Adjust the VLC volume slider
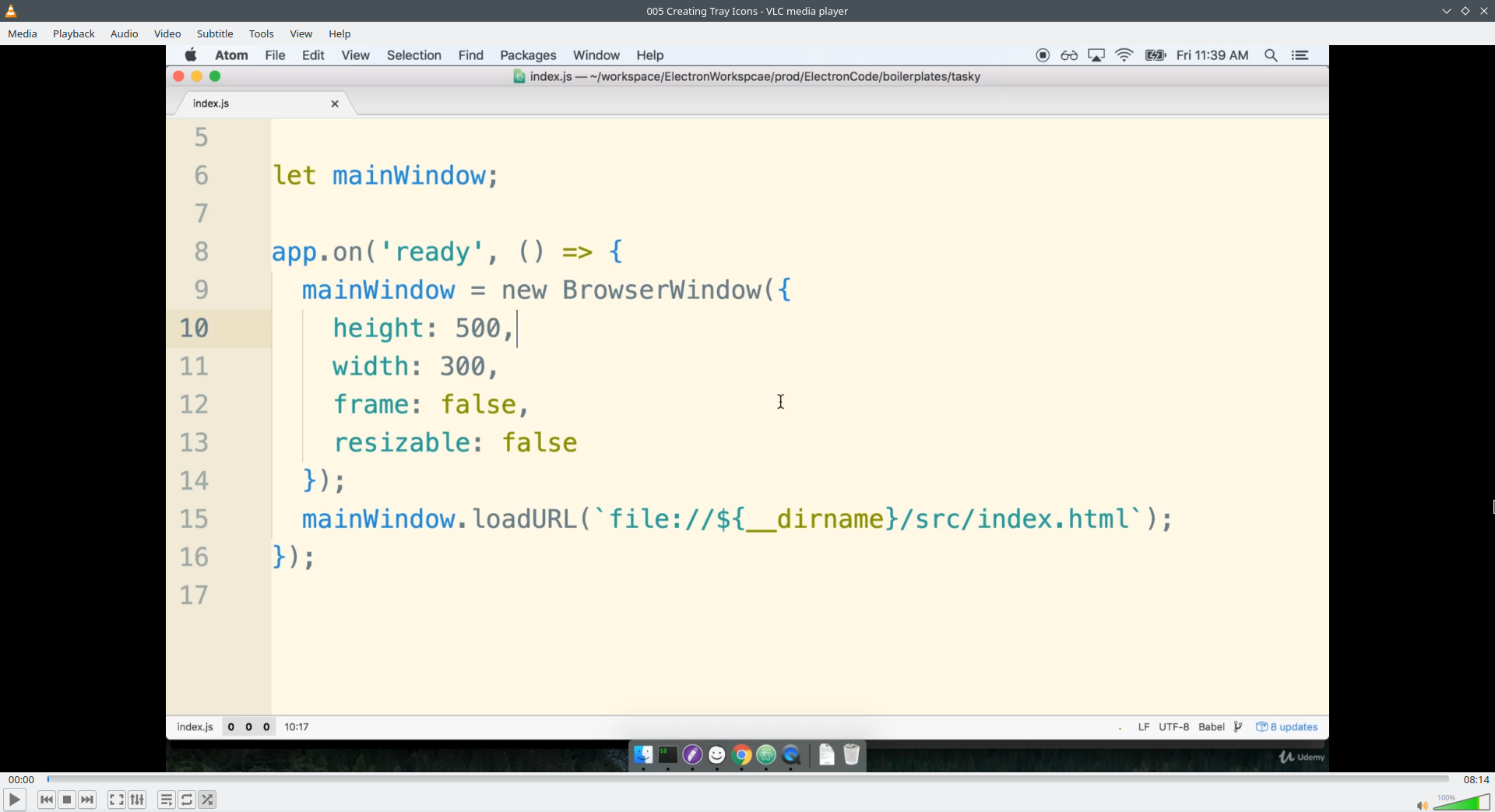The height and width of the screenshot is (812, 1495). (1462, 801)
